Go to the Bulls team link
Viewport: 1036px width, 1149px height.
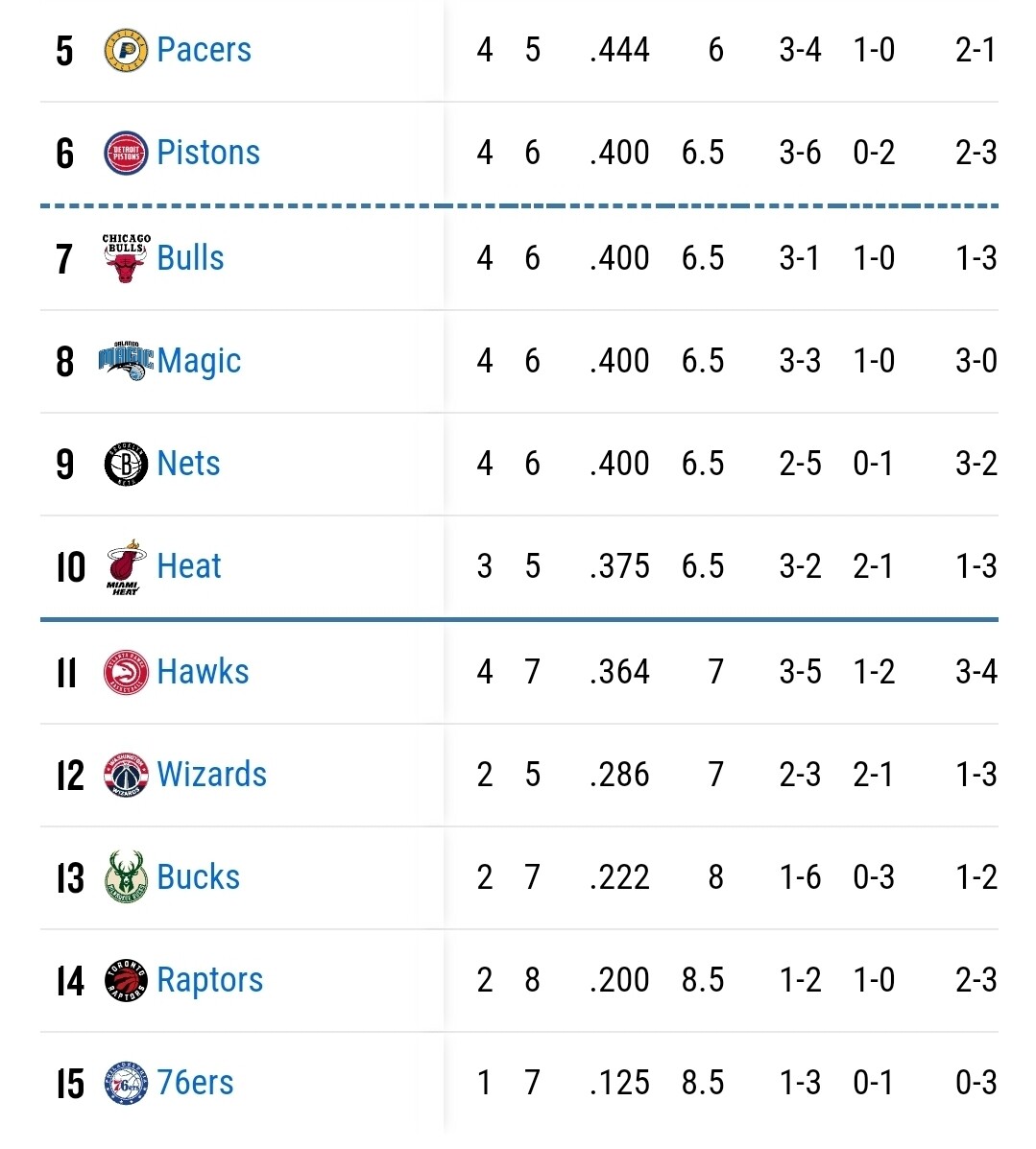(x=190, y=258)
